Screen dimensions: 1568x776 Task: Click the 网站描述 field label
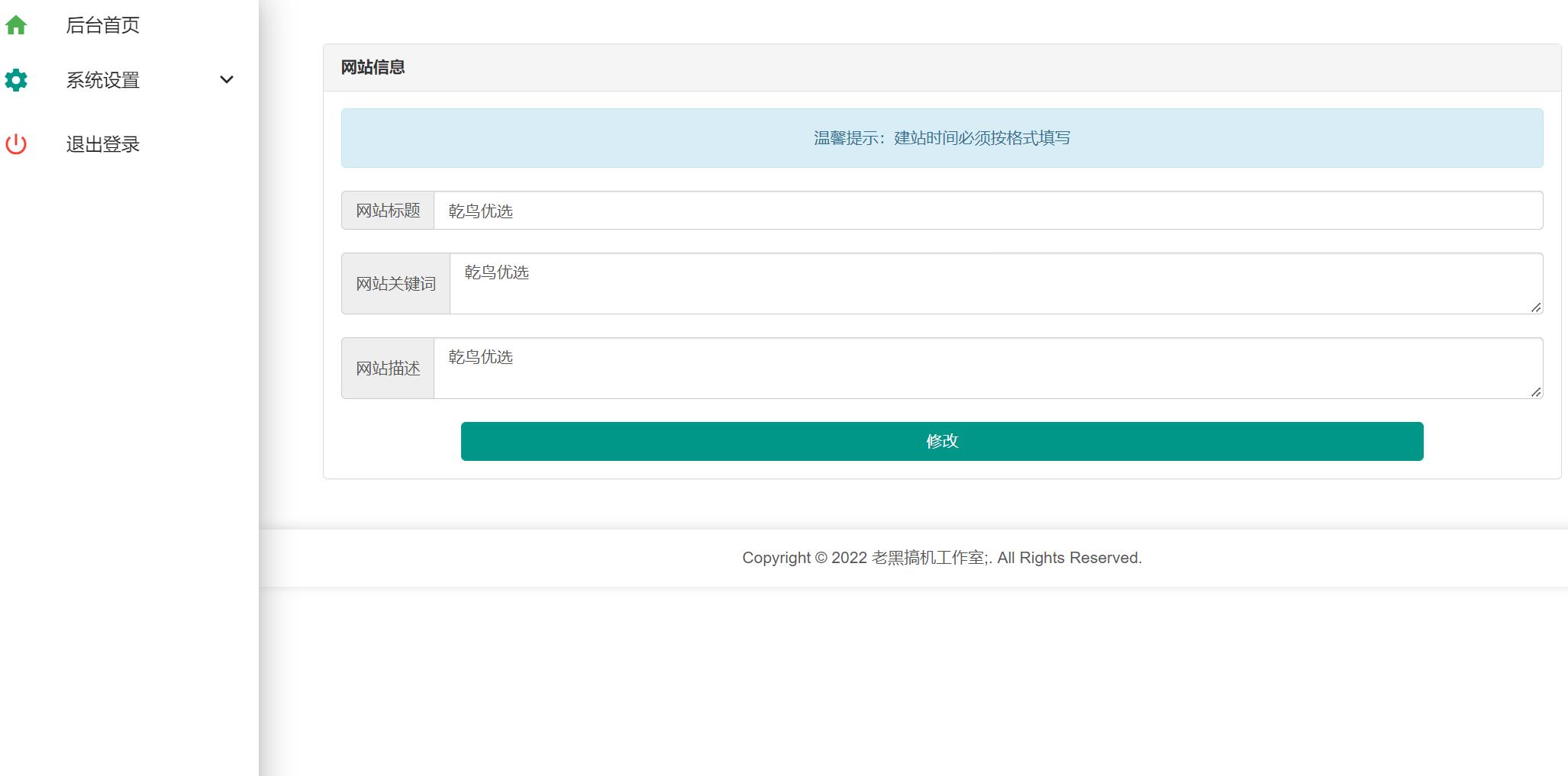pyautogui.click(x=388, y=369)
